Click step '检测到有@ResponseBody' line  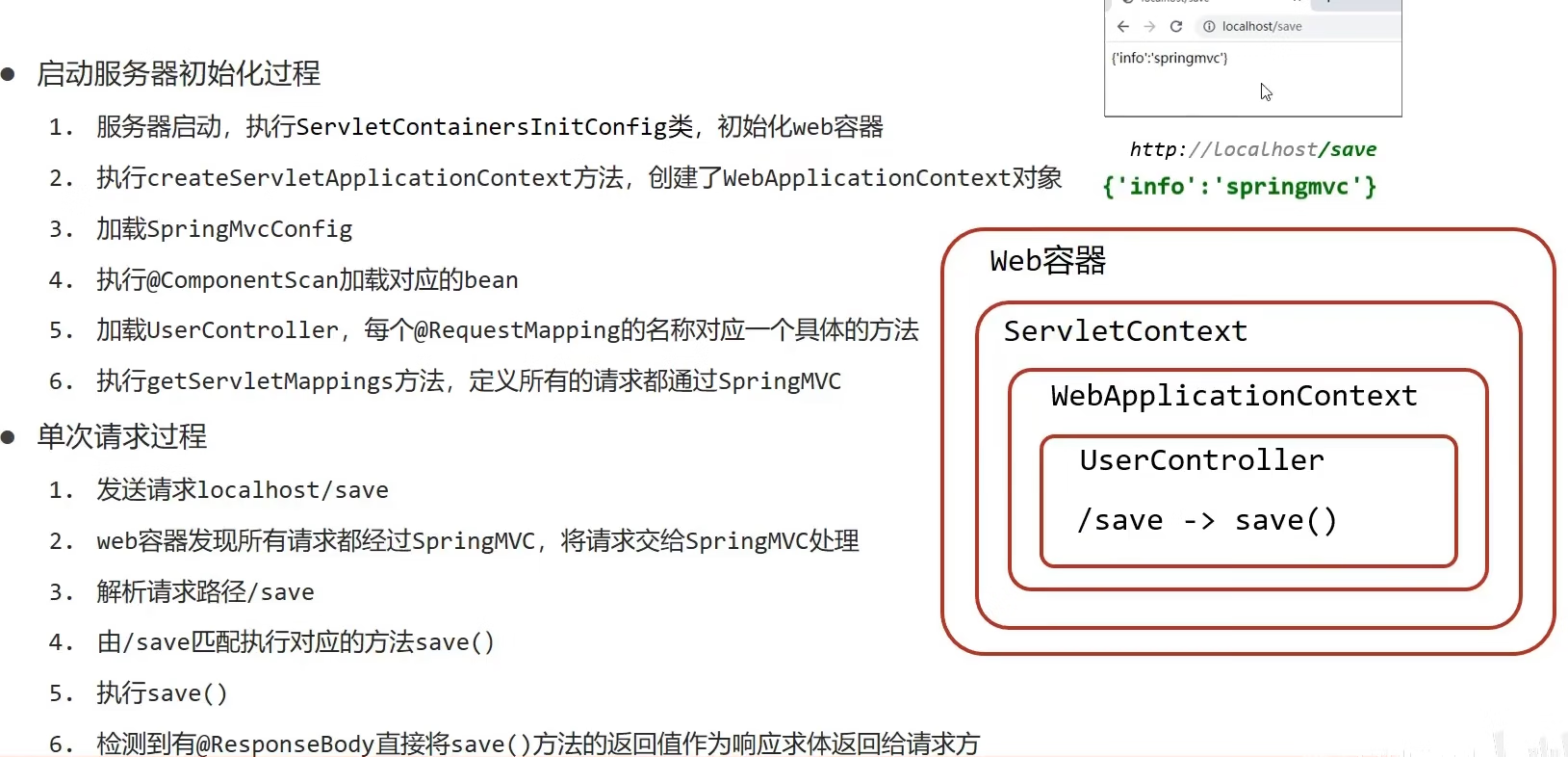pos(538,744)
